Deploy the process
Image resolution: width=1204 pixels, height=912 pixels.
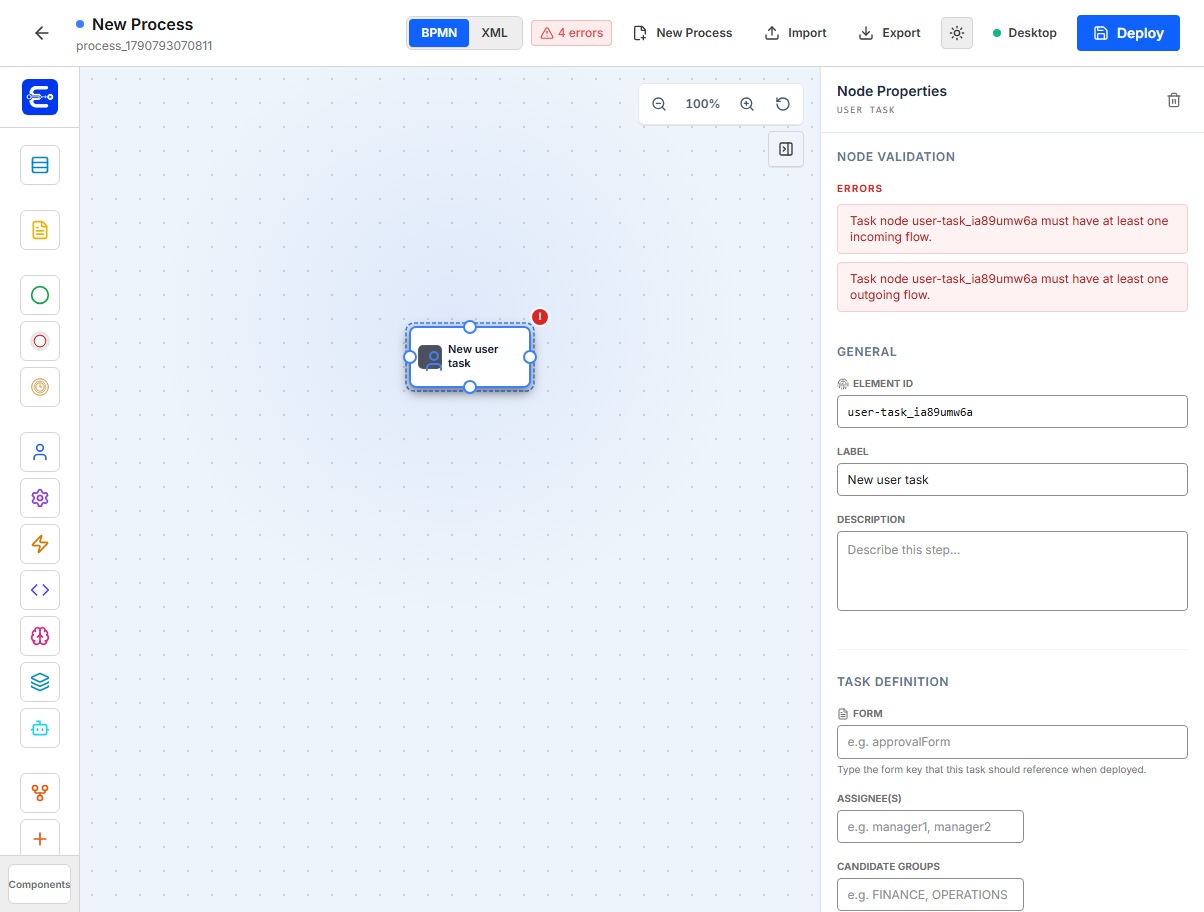(x=1128, y=33)
